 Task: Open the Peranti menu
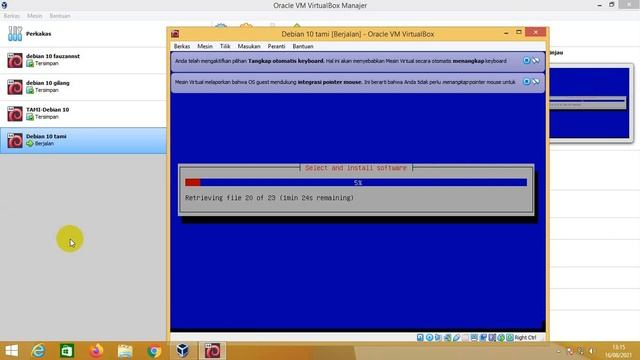(x=276, y=47)
